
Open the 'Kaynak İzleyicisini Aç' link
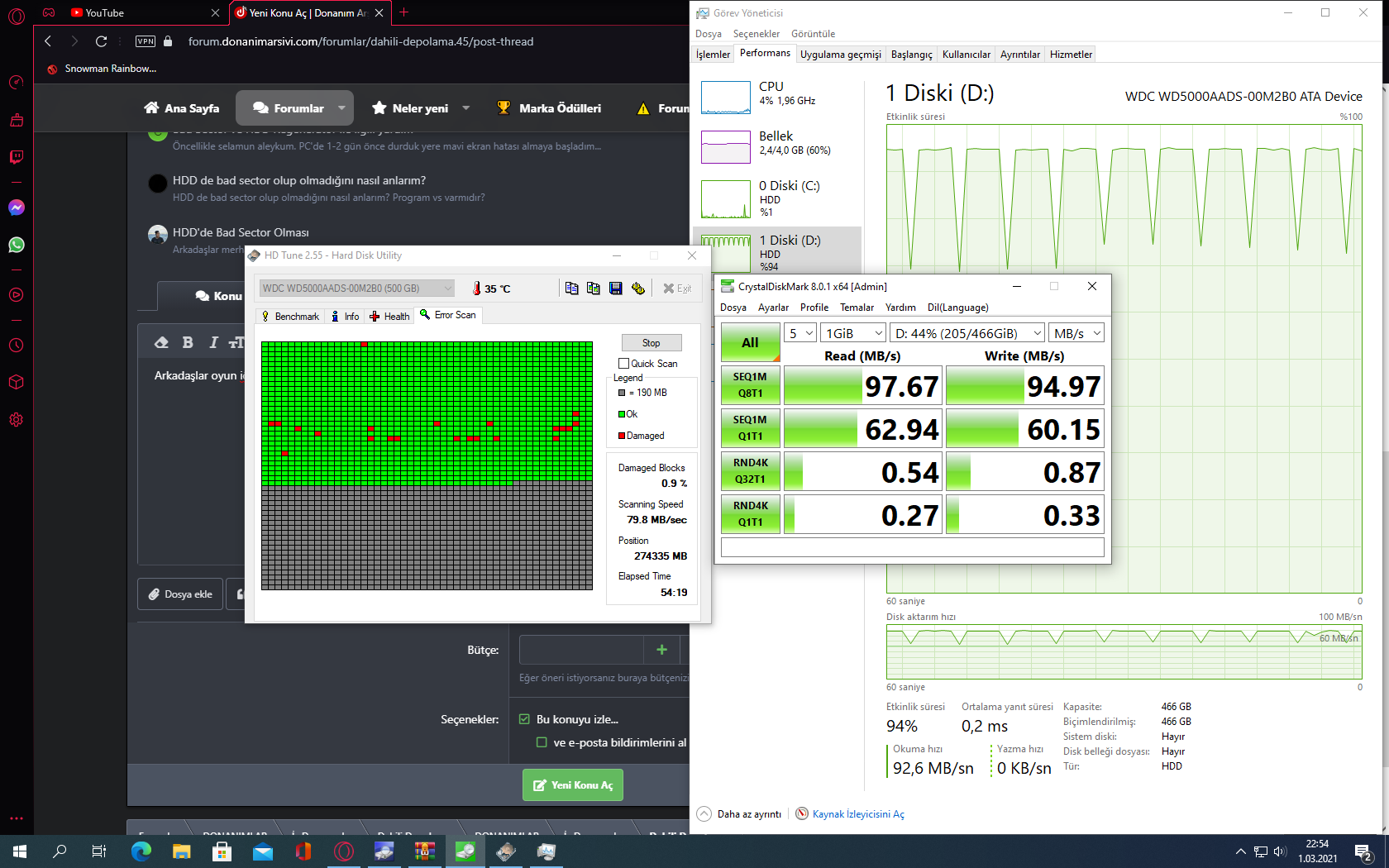pyautogui.click(x=857, y=814)
